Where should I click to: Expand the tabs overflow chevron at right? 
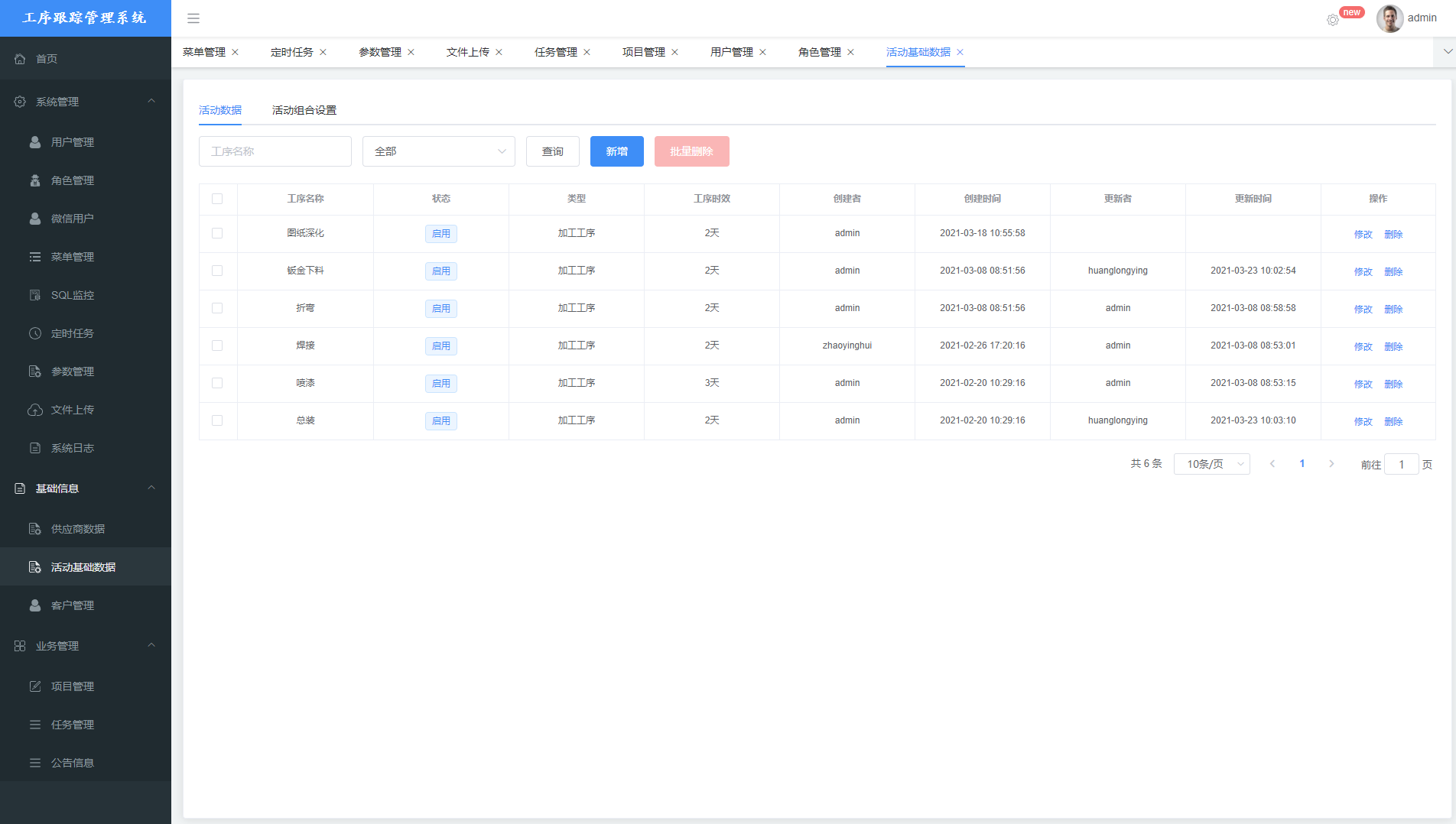[x=1447, y=52]
